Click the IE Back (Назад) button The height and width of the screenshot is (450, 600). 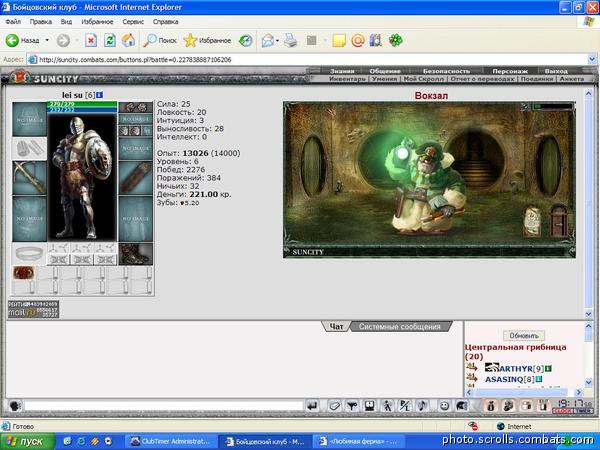pyautogui.click(x=22, y=40)
